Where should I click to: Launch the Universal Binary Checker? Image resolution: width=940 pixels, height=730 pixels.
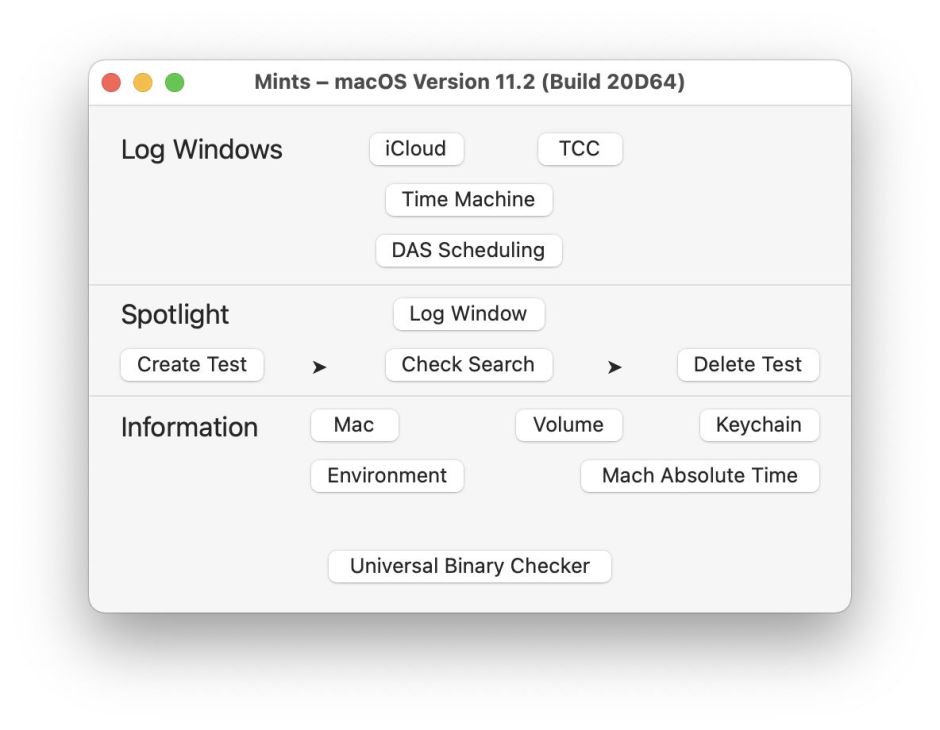point(470,566)
